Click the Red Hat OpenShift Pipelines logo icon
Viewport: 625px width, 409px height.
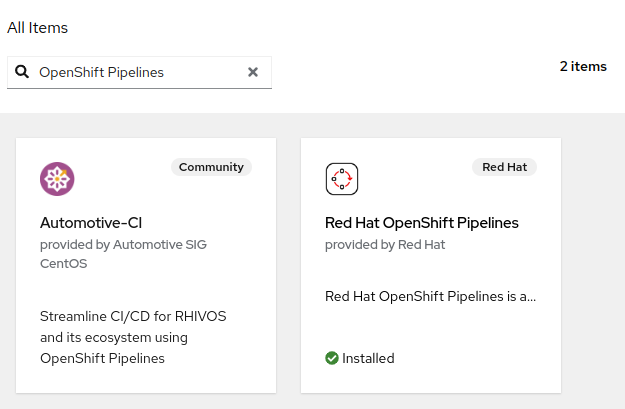(x=342, y=179)
